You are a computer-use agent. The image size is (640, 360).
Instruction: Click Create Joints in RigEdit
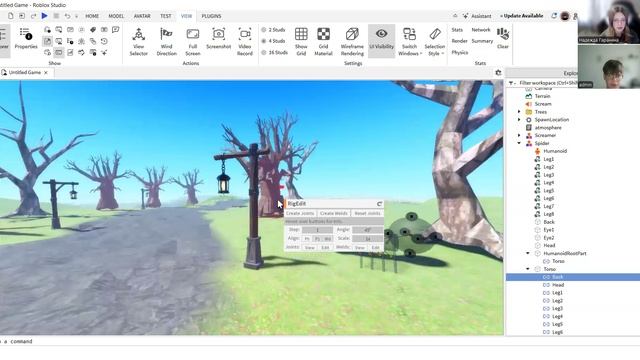pos(300,213)
